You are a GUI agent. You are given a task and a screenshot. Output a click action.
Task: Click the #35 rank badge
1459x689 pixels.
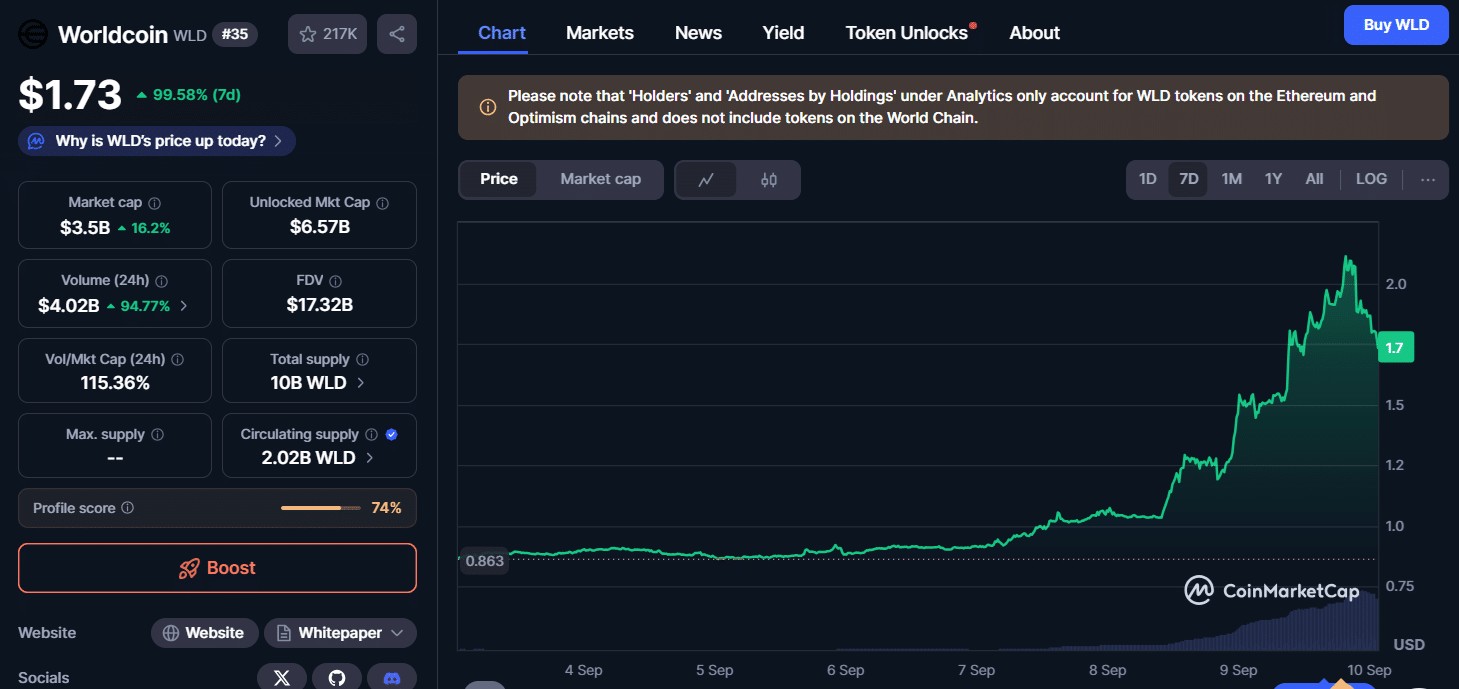pos(235,34)
